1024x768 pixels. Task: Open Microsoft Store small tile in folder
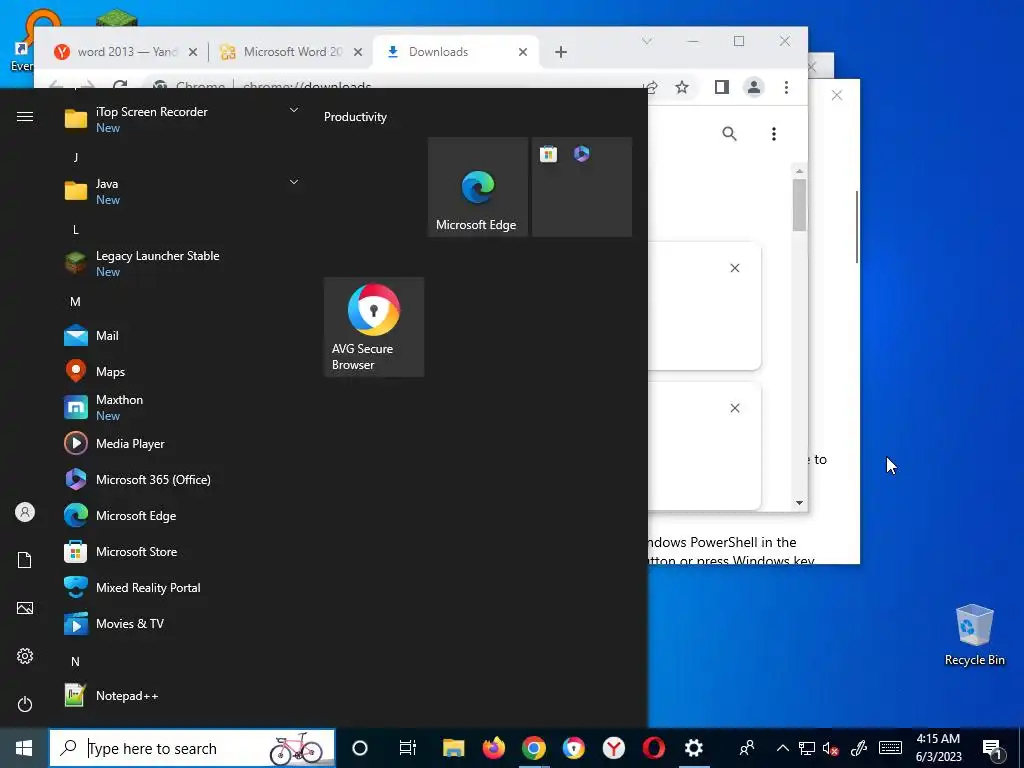[x=549, y=154]
